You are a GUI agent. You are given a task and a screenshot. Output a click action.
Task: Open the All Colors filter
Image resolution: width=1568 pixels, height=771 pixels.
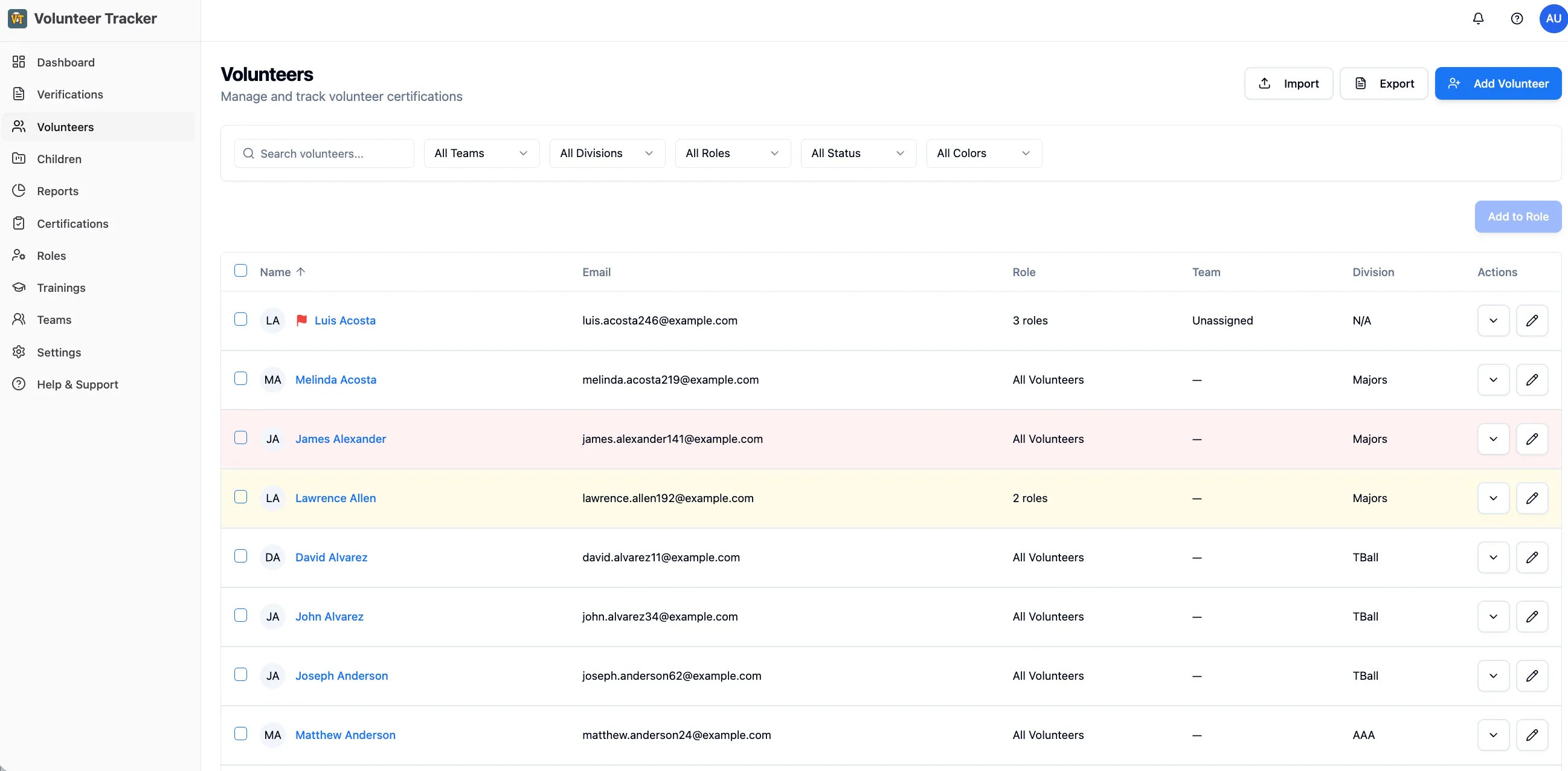coord(983,153)
